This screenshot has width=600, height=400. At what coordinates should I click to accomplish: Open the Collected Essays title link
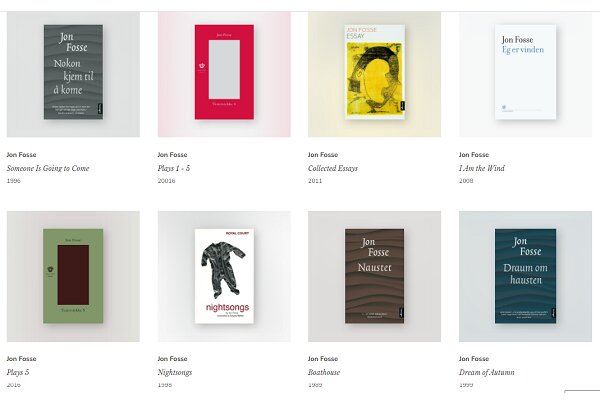click(333, 168)
